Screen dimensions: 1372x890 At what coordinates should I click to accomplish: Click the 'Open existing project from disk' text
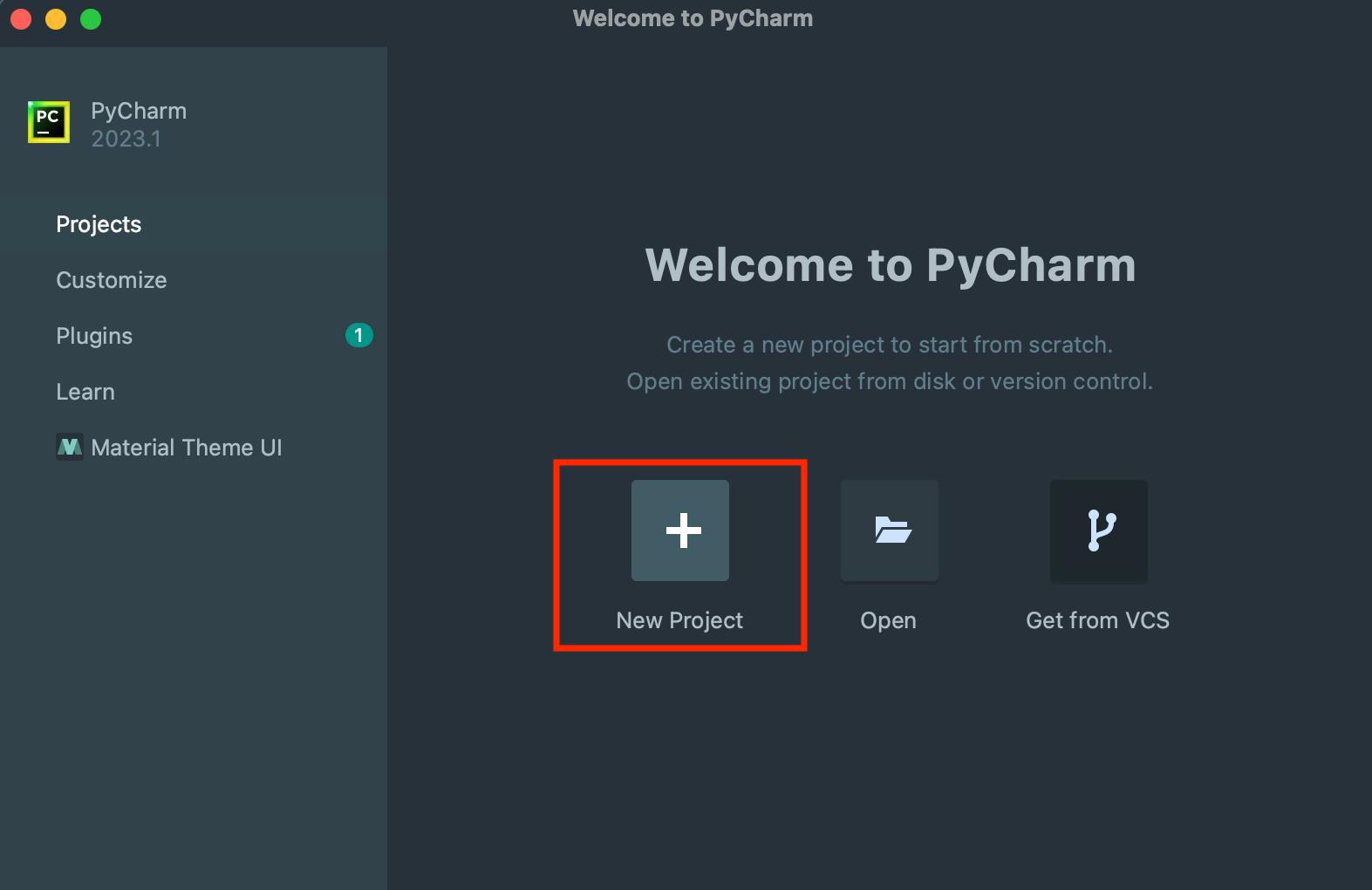point(890,381)
